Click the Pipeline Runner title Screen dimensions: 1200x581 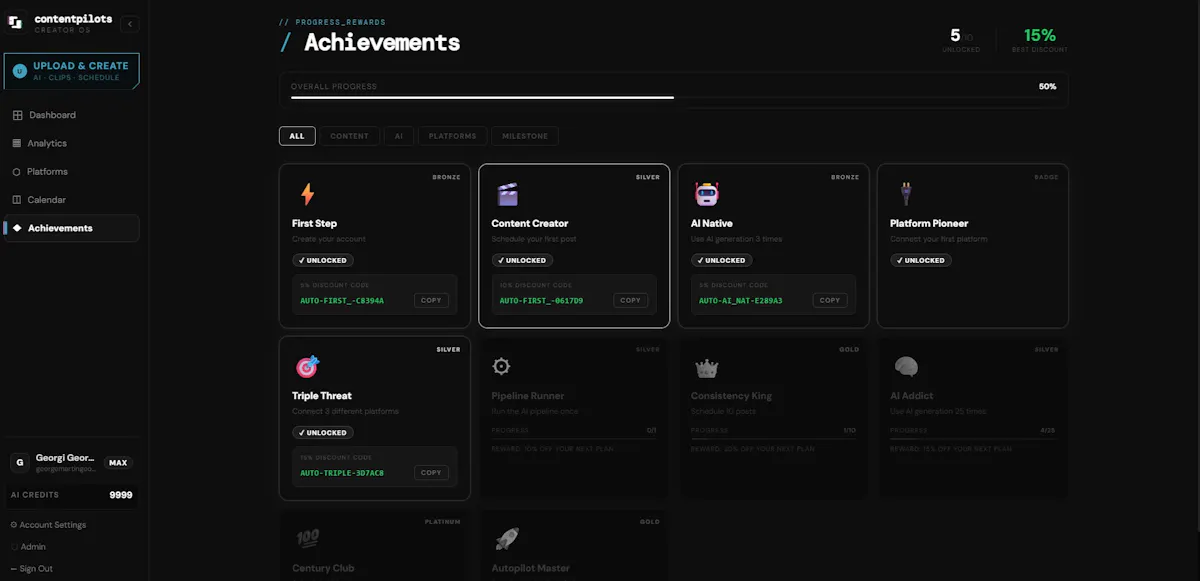pyautogui.click(x=528, y=396)
